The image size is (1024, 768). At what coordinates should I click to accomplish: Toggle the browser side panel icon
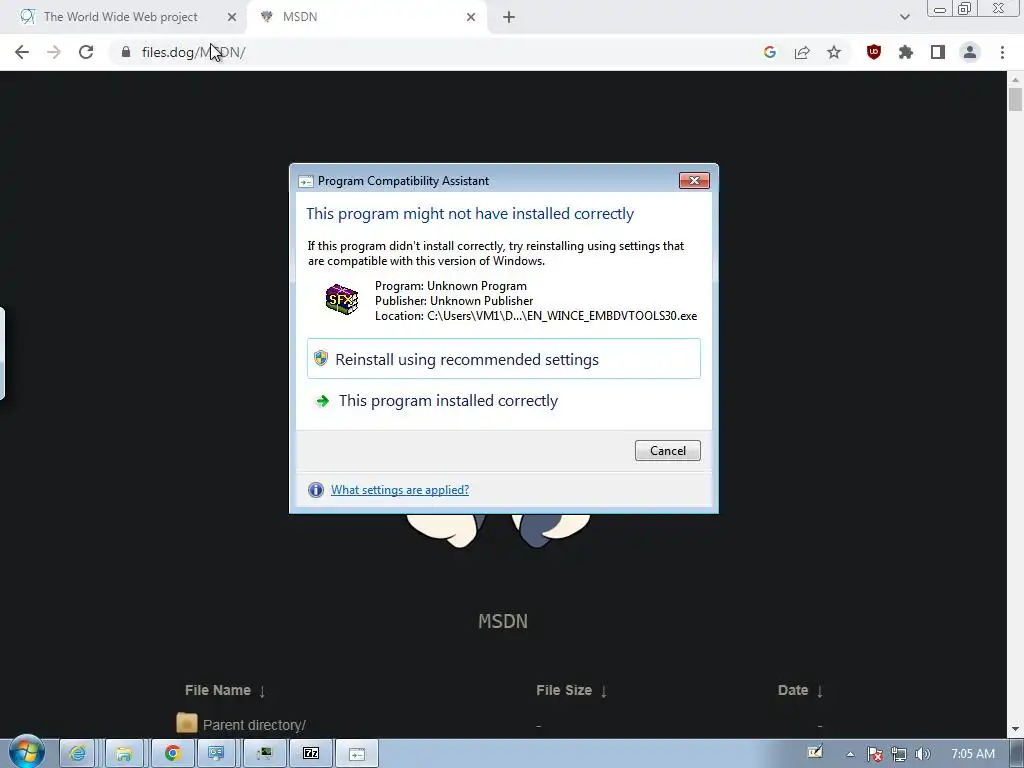coord(938,52)
